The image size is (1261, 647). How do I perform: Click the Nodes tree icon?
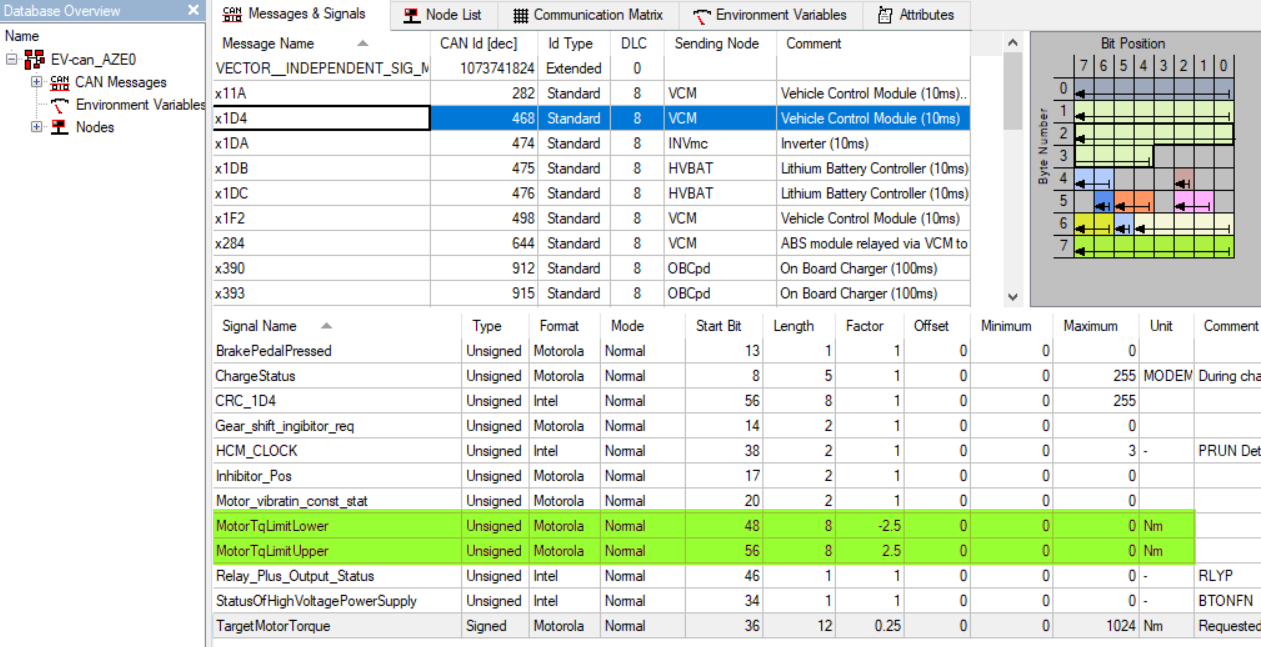tap(60, 127)
